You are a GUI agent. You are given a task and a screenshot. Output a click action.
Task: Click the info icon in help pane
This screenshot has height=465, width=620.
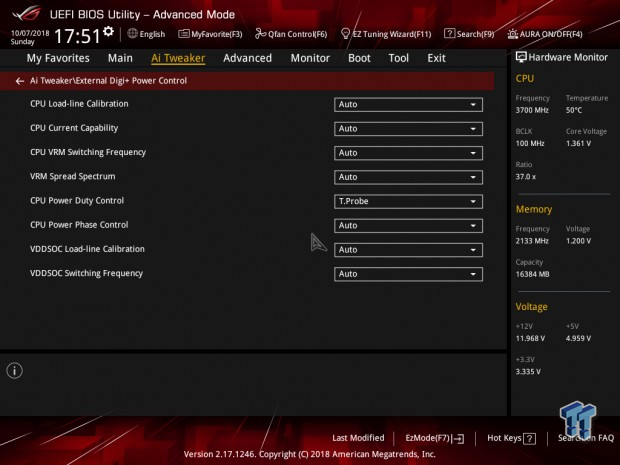coord(15,370)
